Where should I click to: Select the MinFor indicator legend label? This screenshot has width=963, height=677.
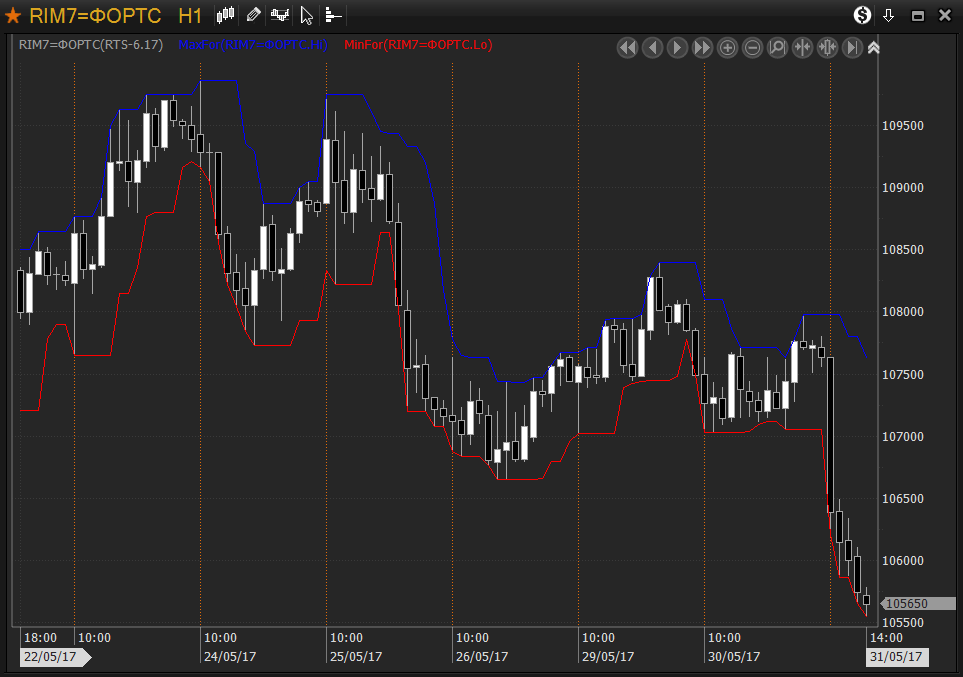point(417,45)
